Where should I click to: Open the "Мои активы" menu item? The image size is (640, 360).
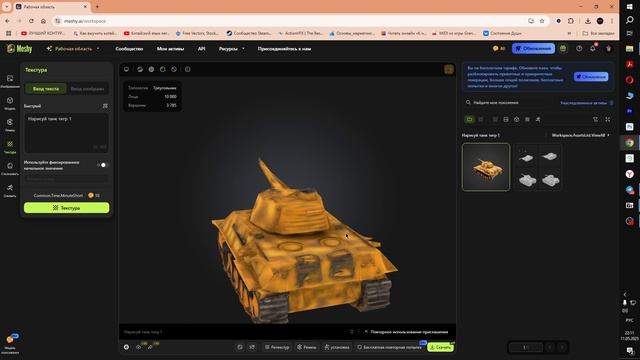(x=170, y=49)
